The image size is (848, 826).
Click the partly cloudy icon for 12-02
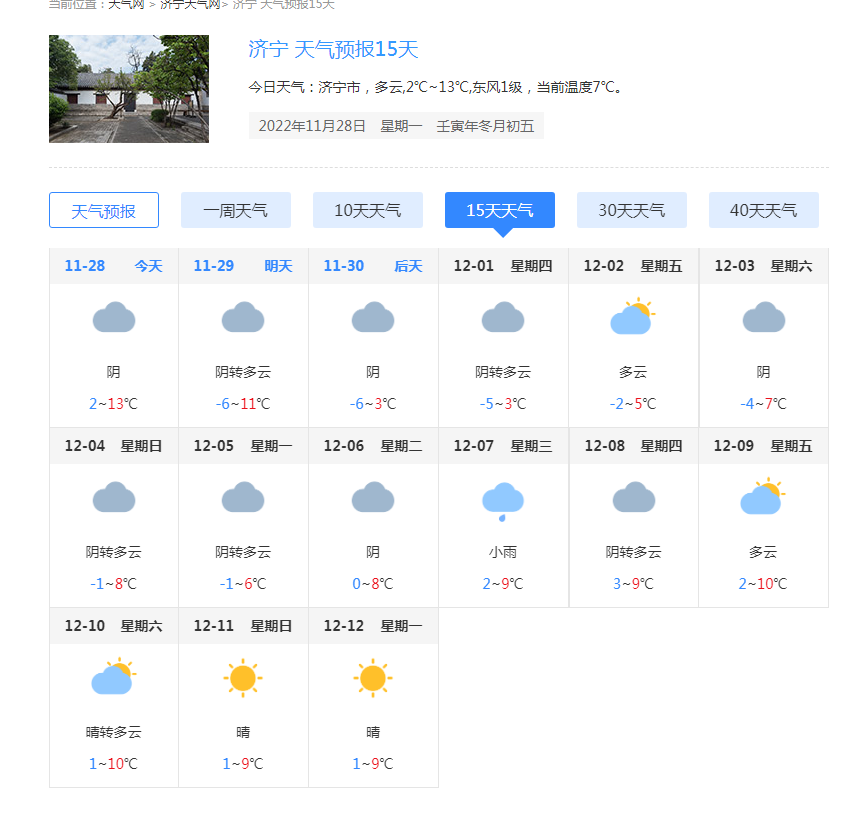pyautogui.click(x=632, y=316)
